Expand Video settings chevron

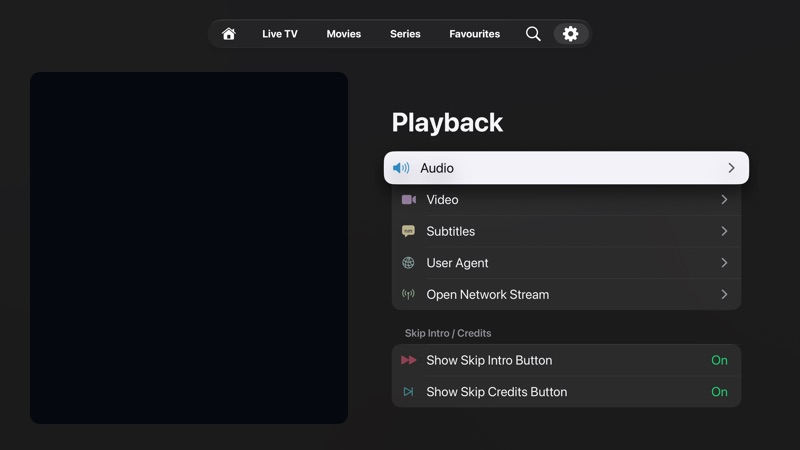(x=724, y=199)
